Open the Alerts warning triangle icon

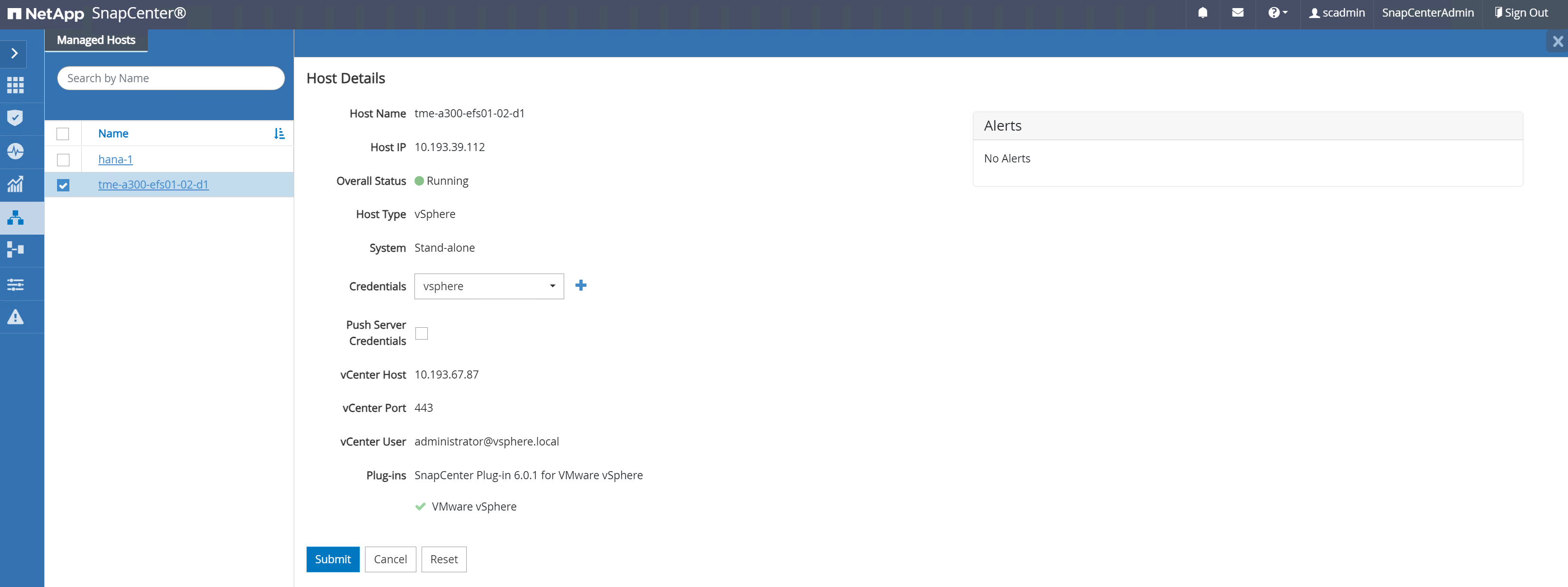coord(15,317)
